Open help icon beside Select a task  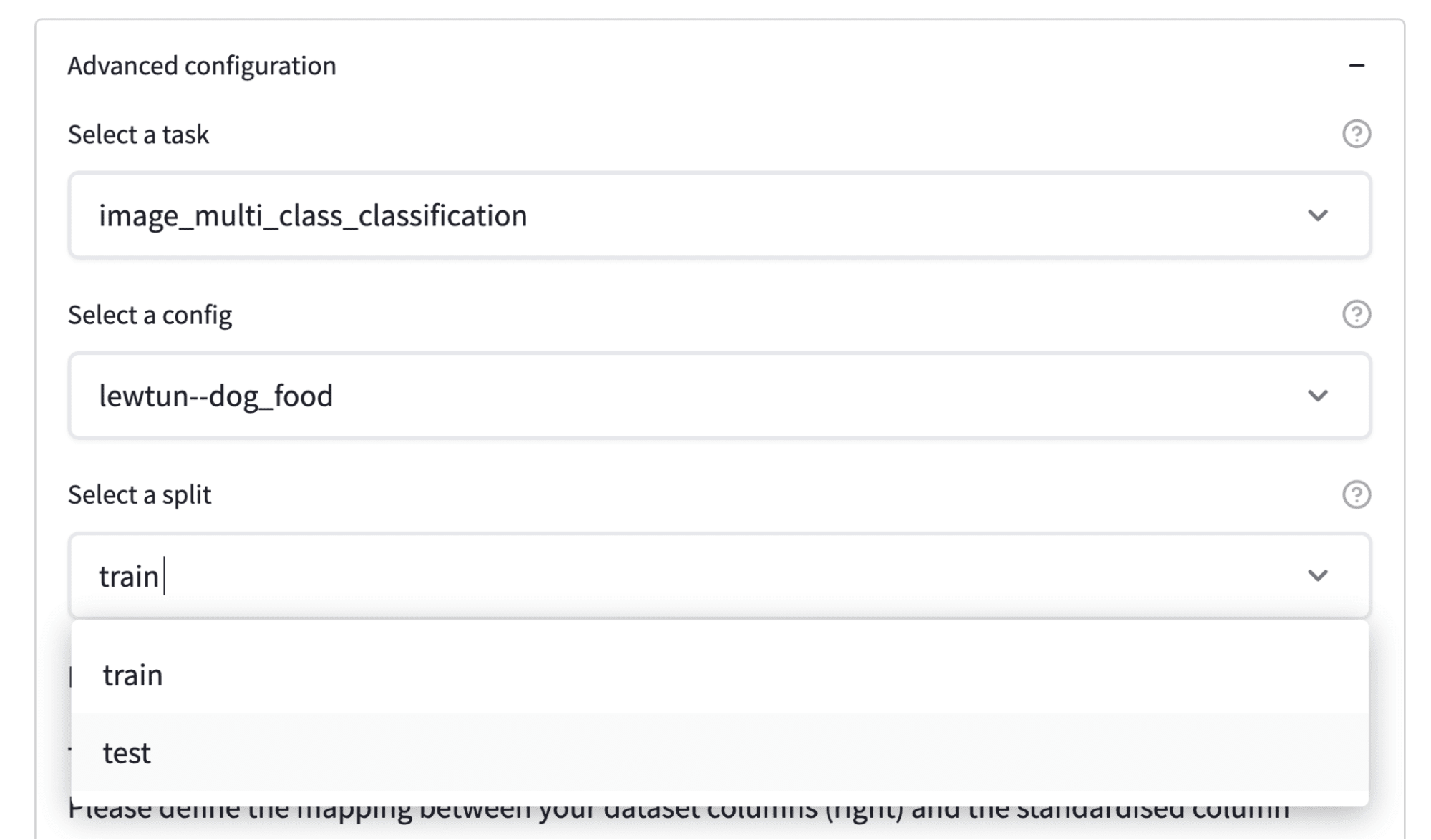pyautogui.click(x=1356, y=134)
